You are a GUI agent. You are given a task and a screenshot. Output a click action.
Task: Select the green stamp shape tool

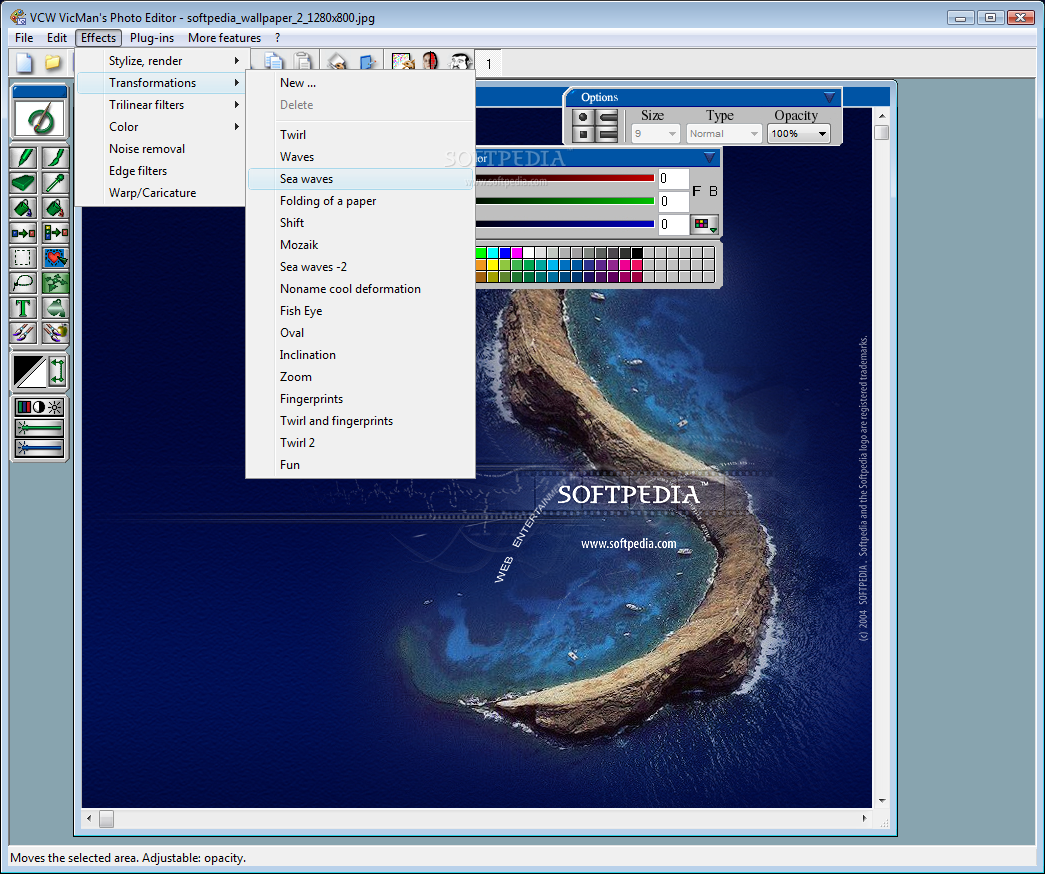pyautogui.click(x=55, y=308)
